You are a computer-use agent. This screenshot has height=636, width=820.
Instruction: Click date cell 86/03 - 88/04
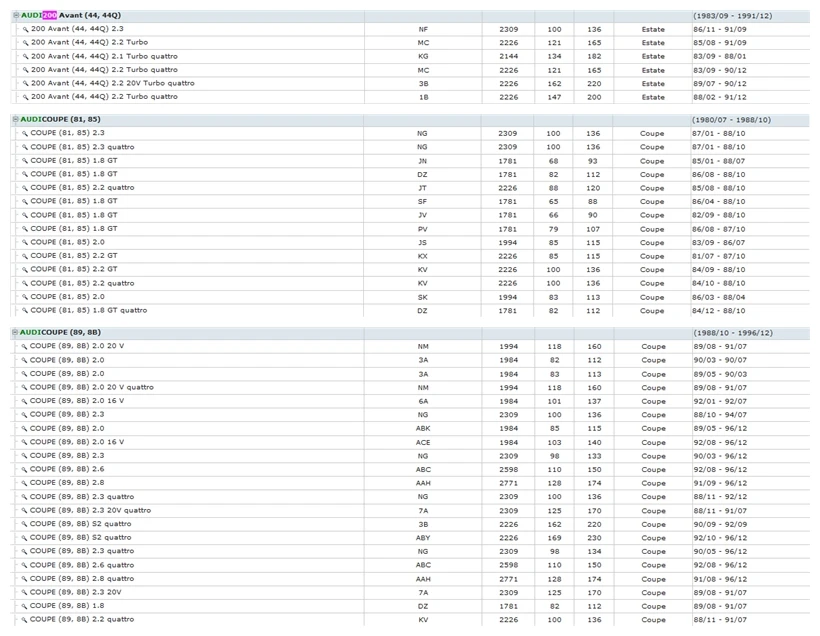point(719,298)
